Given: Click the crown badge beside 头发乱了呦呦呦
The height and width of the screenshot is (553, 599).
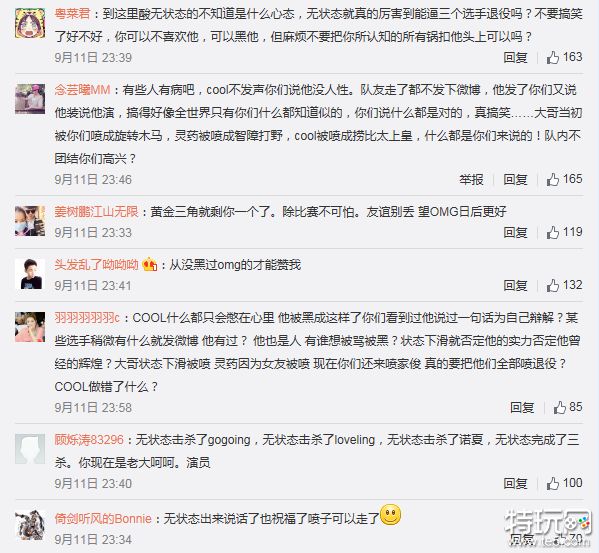Looking at the screenshot, I should (x=149, y=265).
